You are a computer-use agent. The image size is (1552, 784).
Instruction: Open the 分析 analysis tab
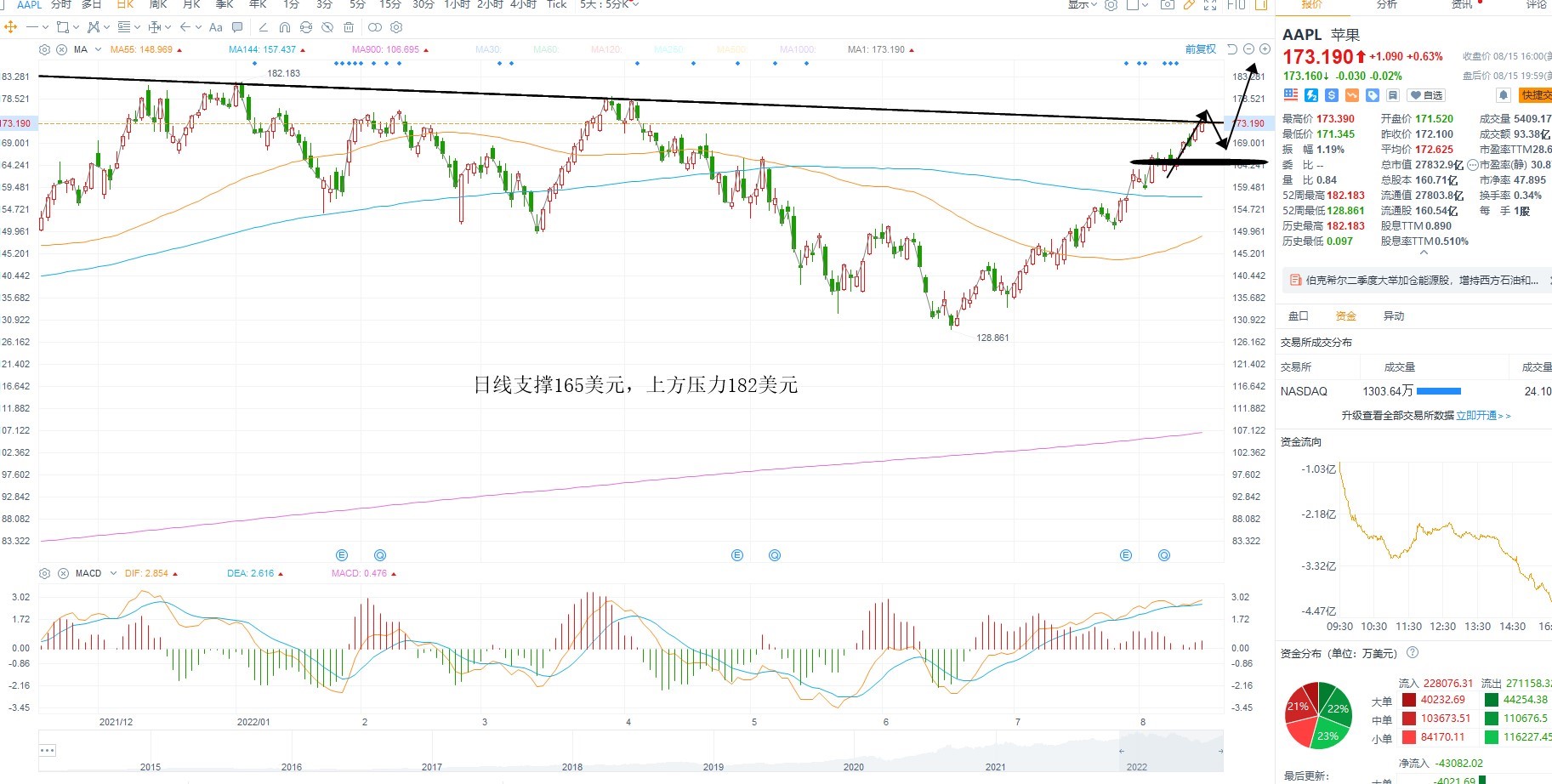click(x=1387, y=4)
